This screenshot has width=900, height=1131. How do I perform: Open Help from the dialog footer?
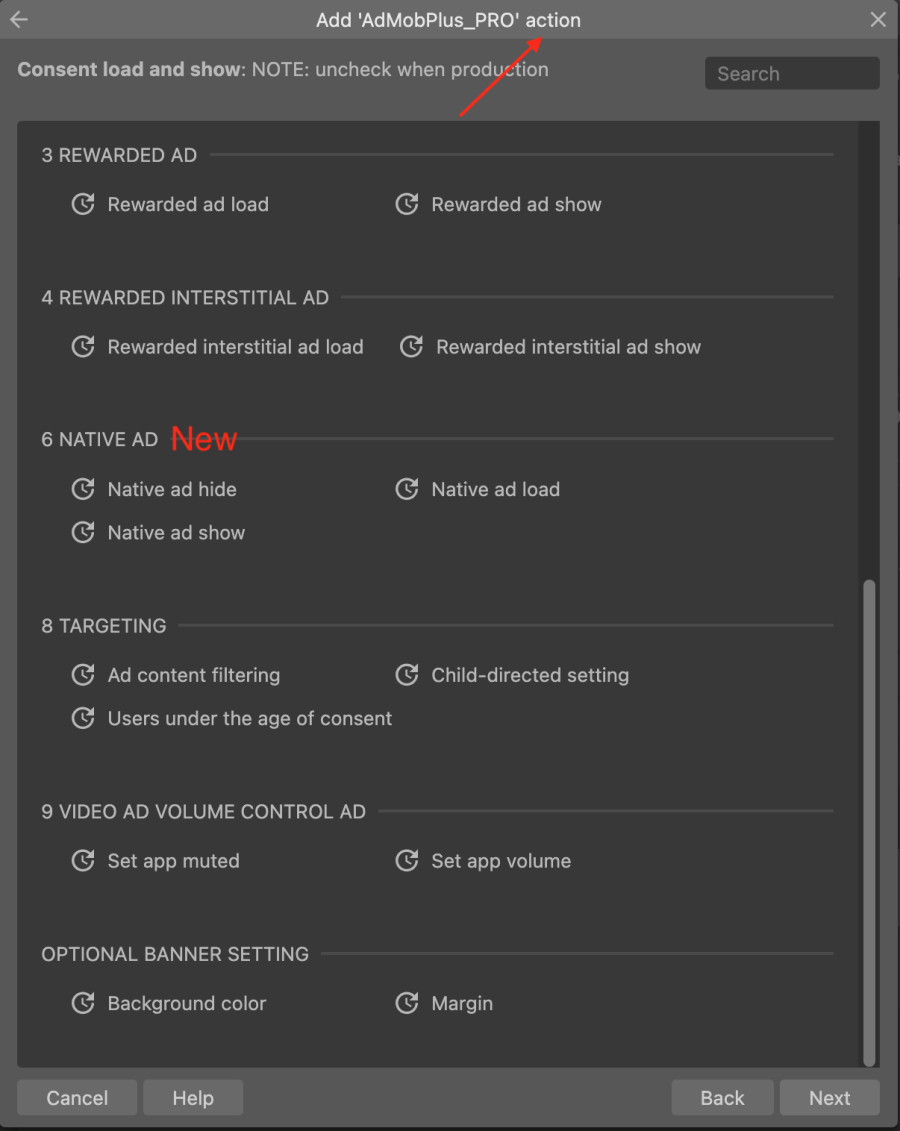[x=193, y=1097]
